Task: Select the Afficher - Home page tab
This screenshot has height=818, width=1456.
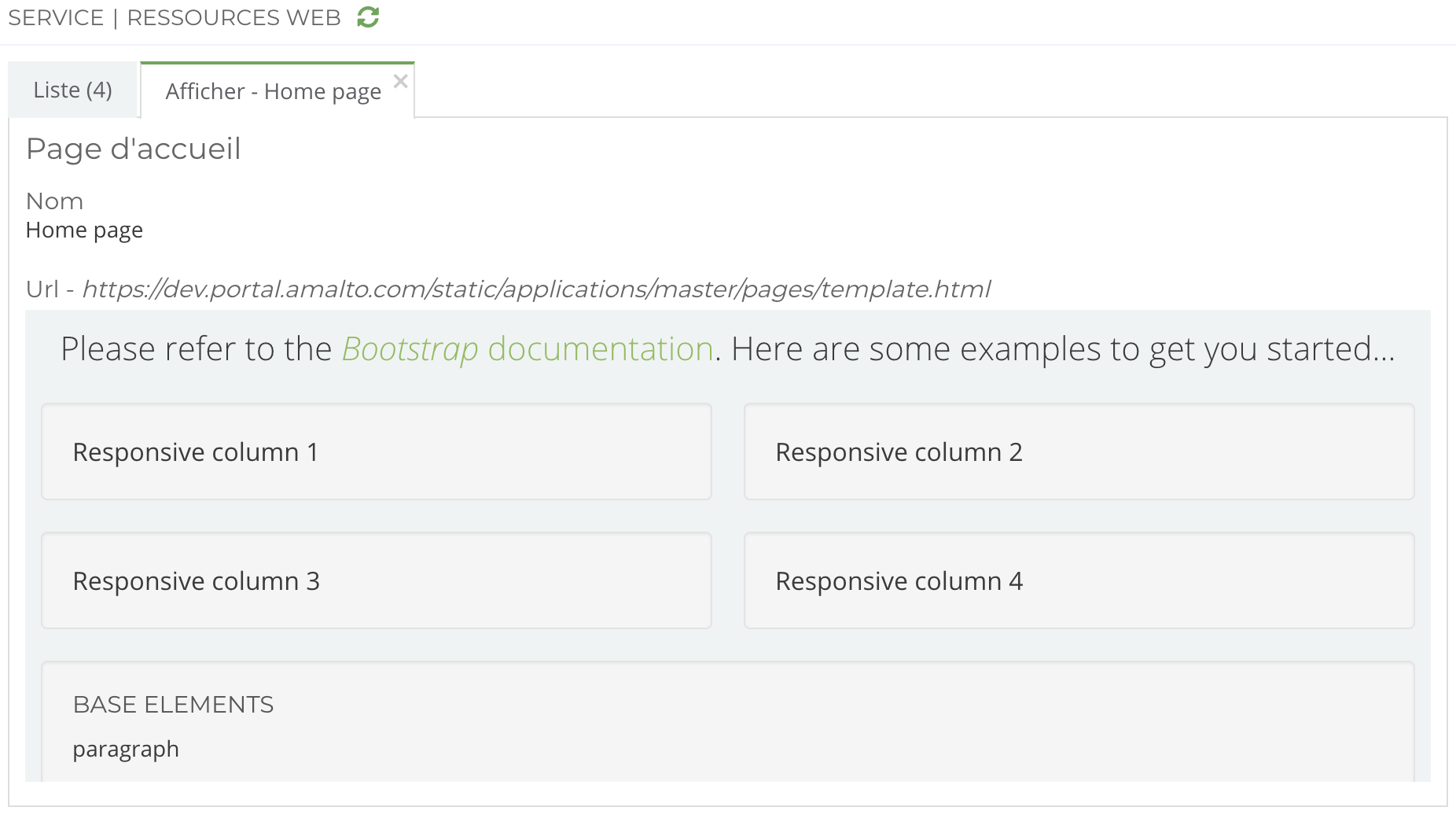Action: [x=272, y=92]
